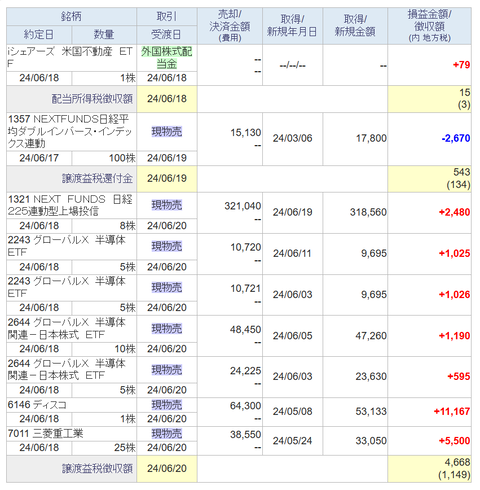Click the 10,720 sale amount
The width and height of the screenshot is (480, 490).
click(246, 247)
